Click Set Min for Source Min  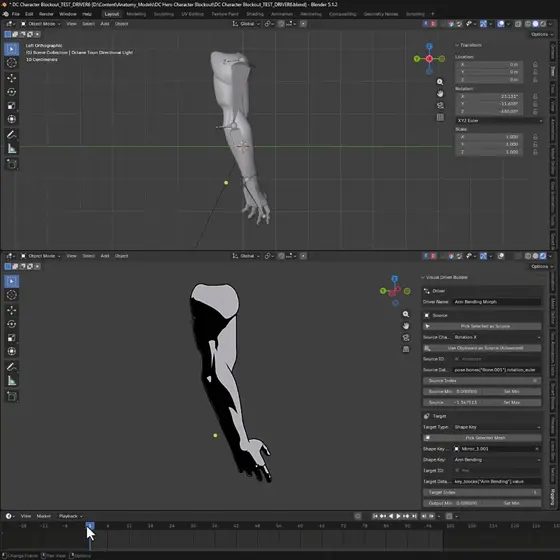511,391
